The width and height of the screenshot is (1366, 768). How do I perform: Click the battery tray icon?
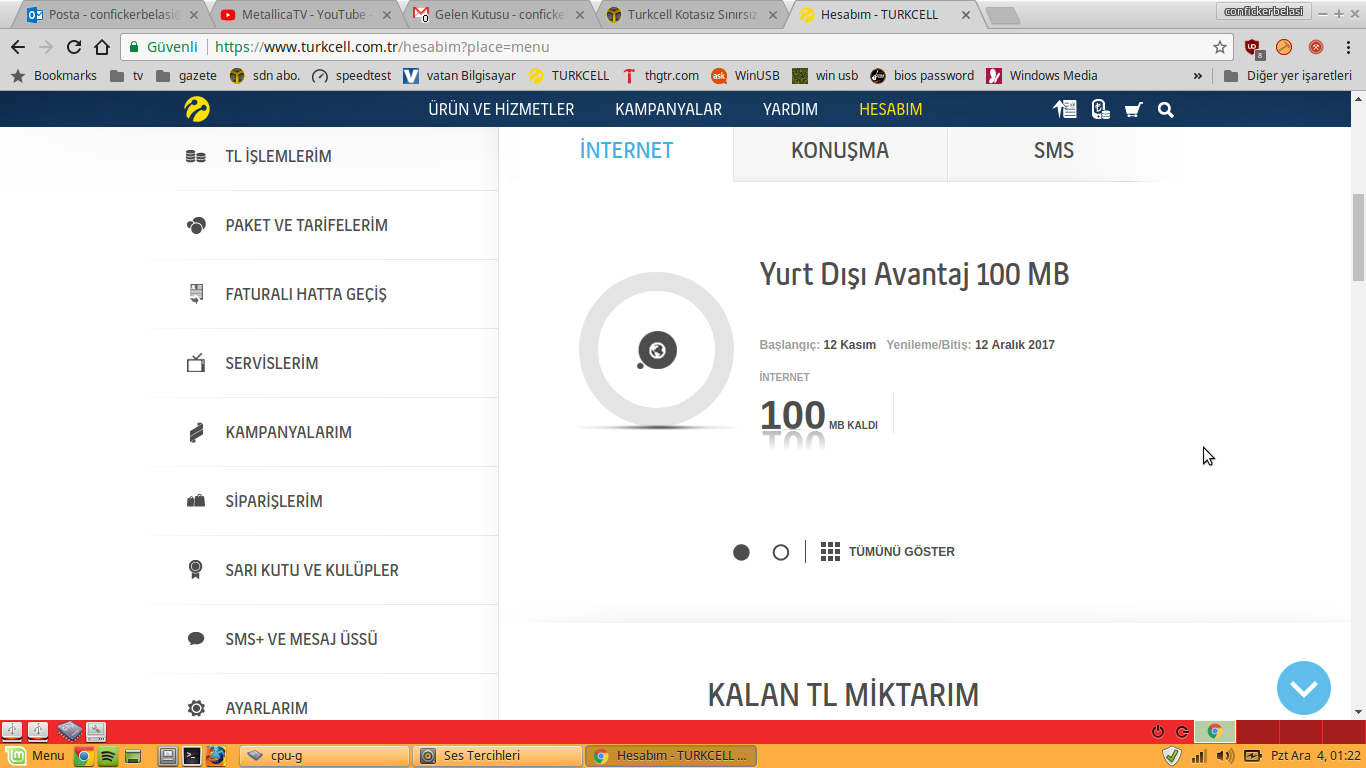(x=1251, y=756)
